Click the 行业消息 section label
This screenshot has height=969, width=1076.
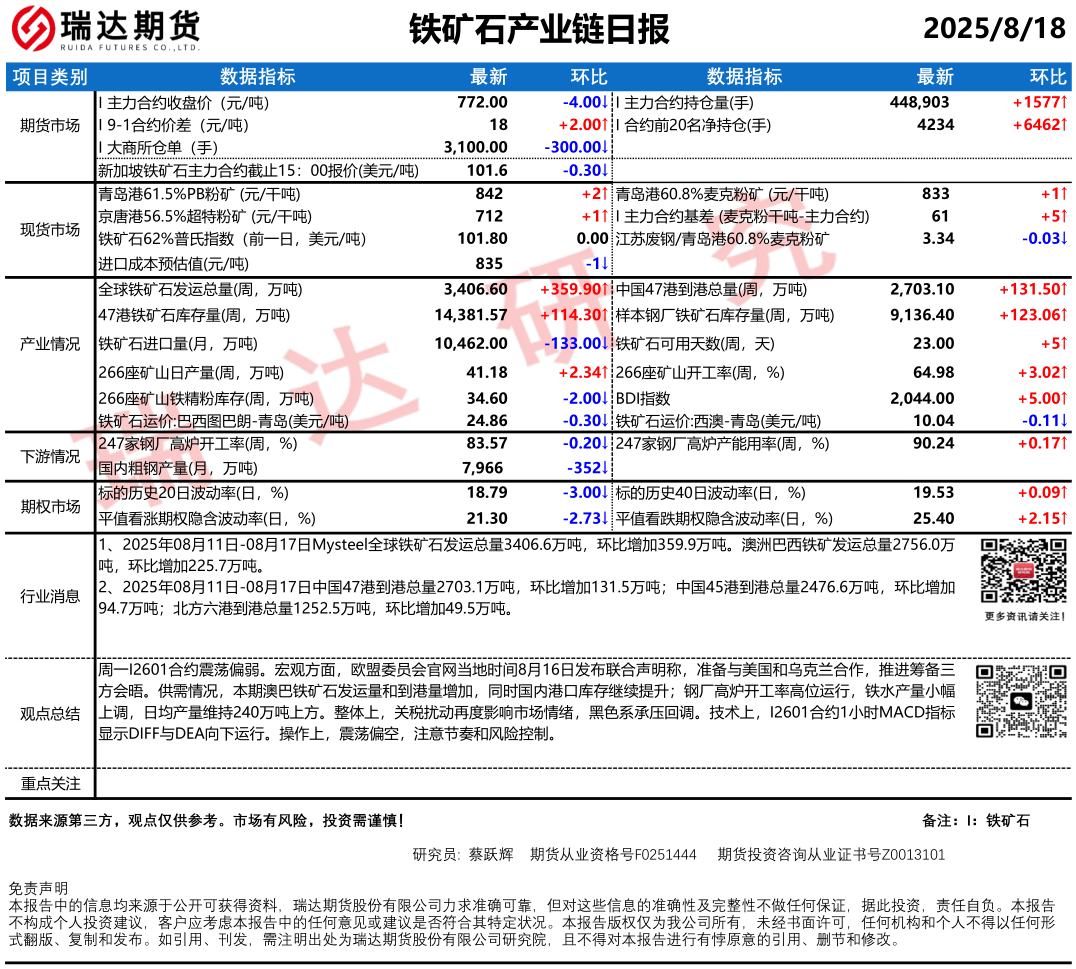pyautogui.click(x=50, y=596)
